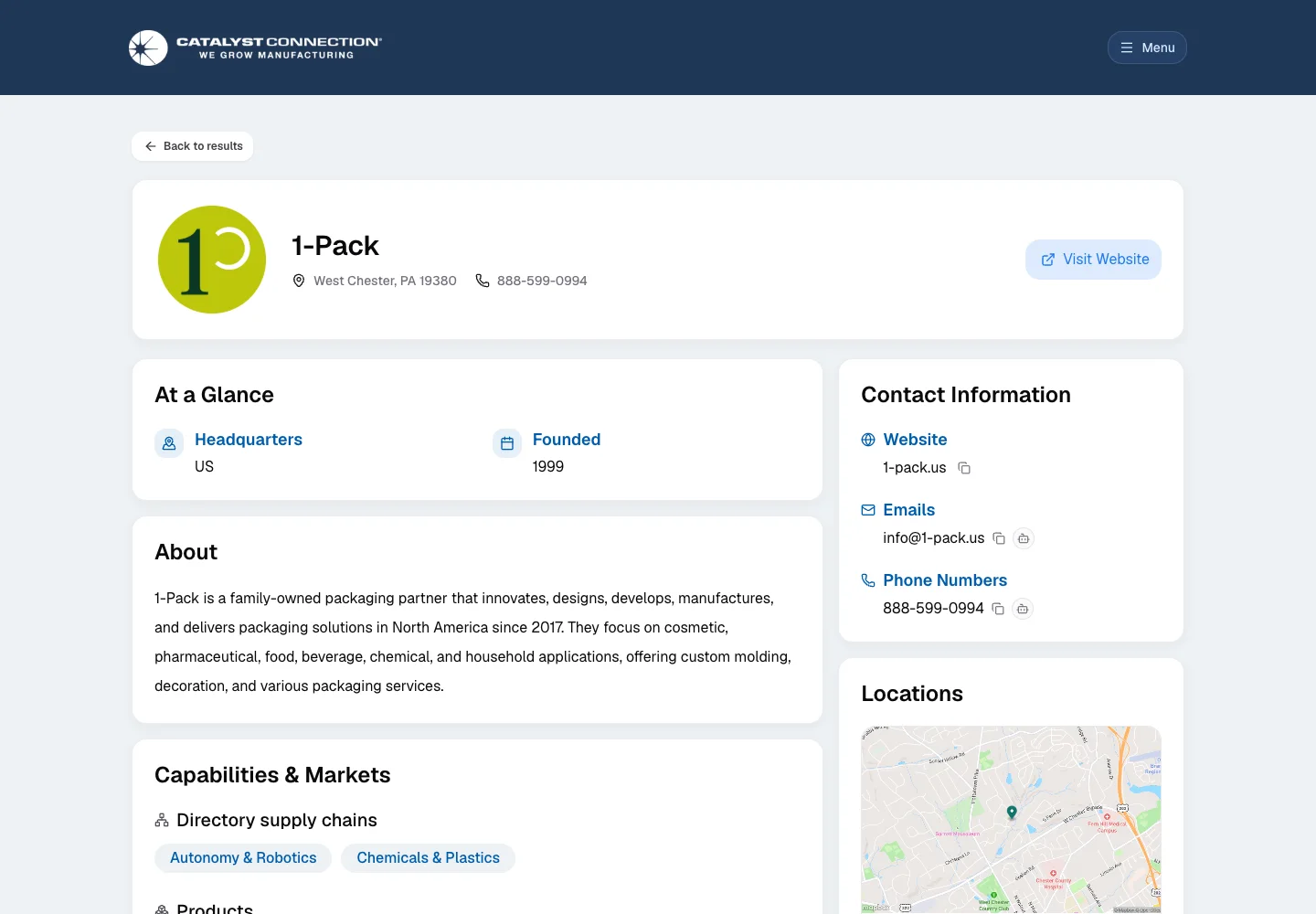Click the contact phone number 888-599-0994
This screenshot has height=914, width=1316.
point(933,609)
